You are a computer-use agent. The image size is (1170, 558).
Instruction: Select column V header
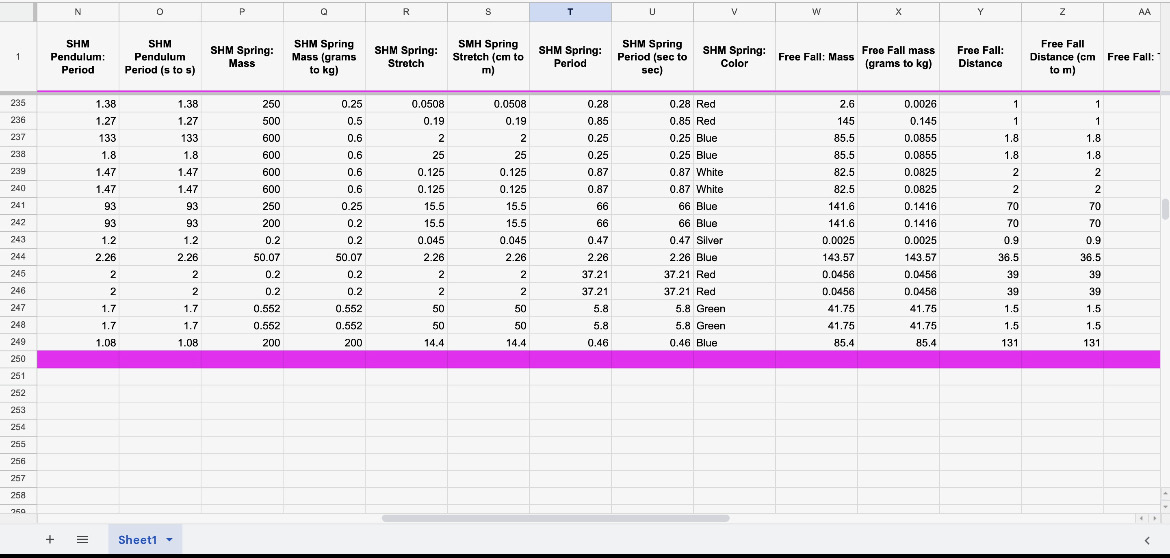(735, 12)
